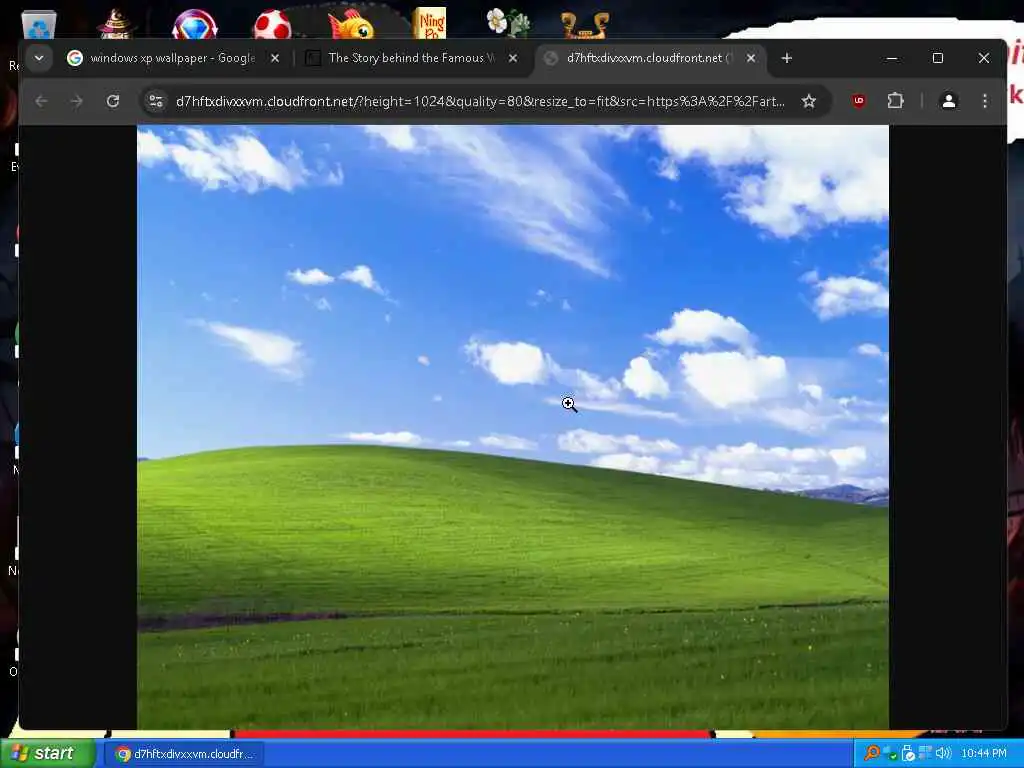This screenshot has width=1024, height=768.
Task: Focus the address bar URL field
Action: coord(480,101)
